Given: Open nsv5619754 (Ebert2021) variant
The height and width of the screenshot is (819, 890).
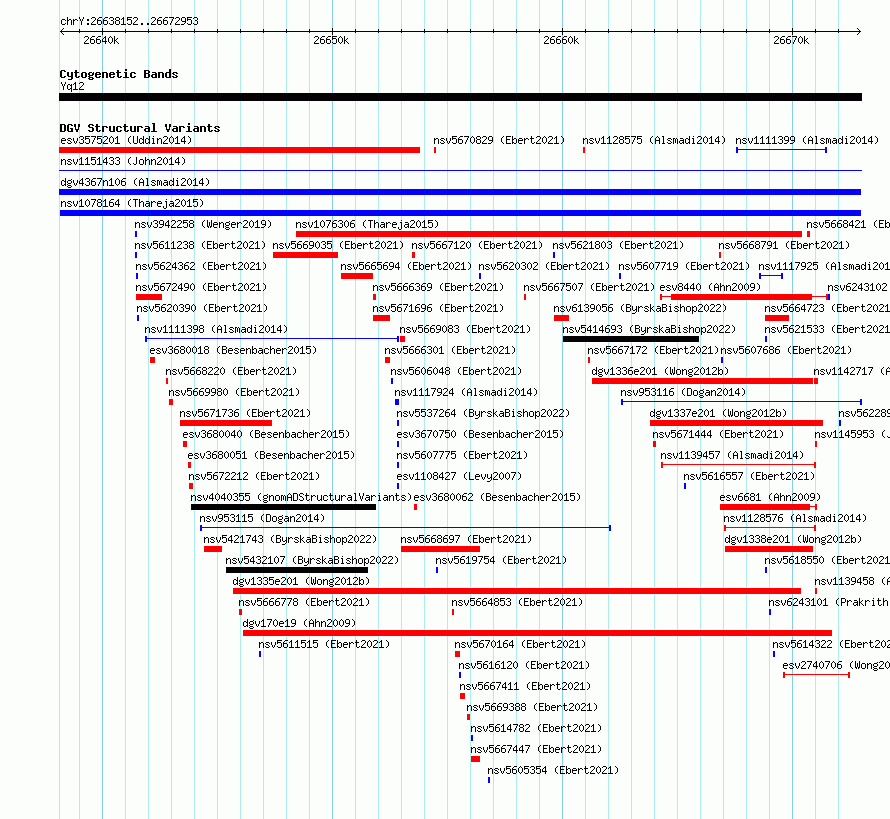Looking at the screenshot, I should 501,560.
